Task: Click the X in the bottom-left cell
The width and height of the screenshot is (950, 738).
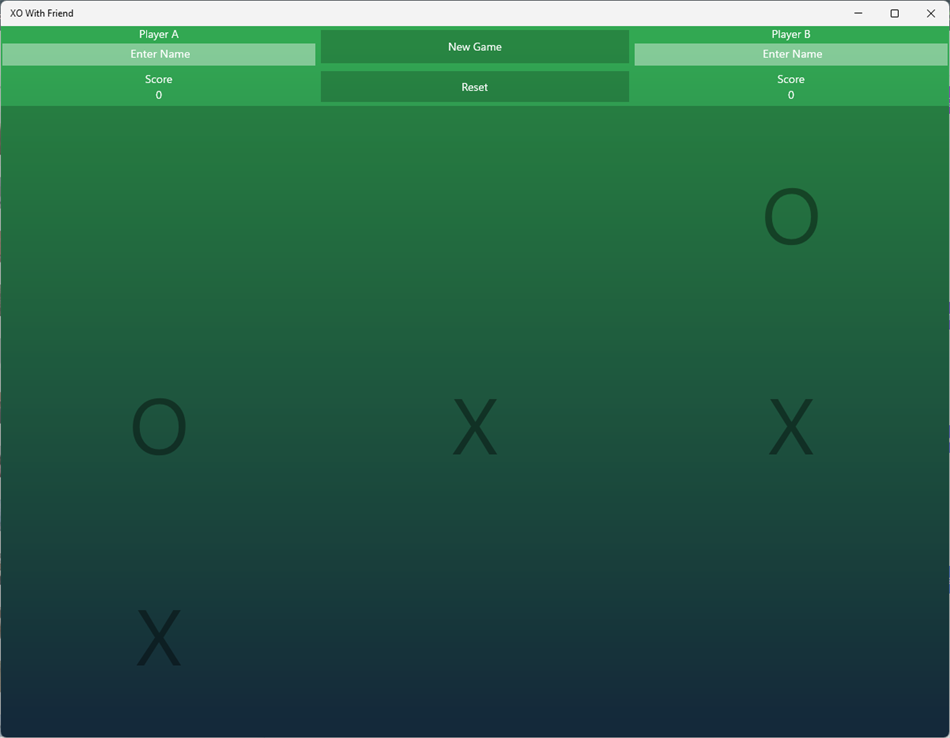Action: click(158, 637)
